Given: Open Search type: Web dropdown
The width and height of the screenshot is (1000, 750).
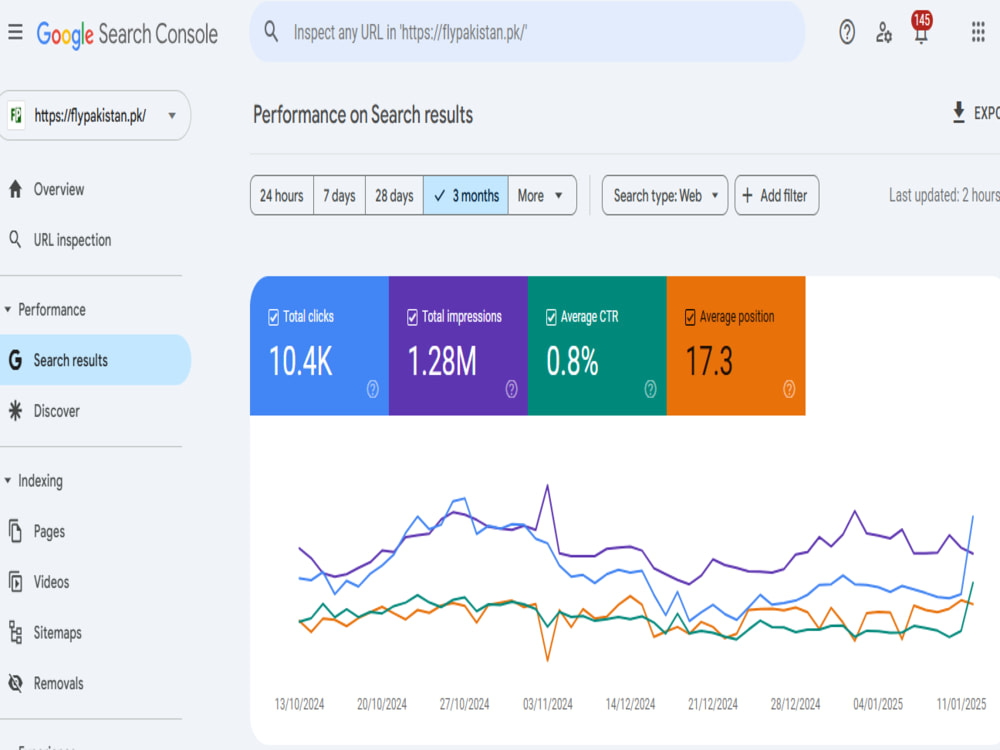Looking at the screenshot, I should tap(665, 195).
